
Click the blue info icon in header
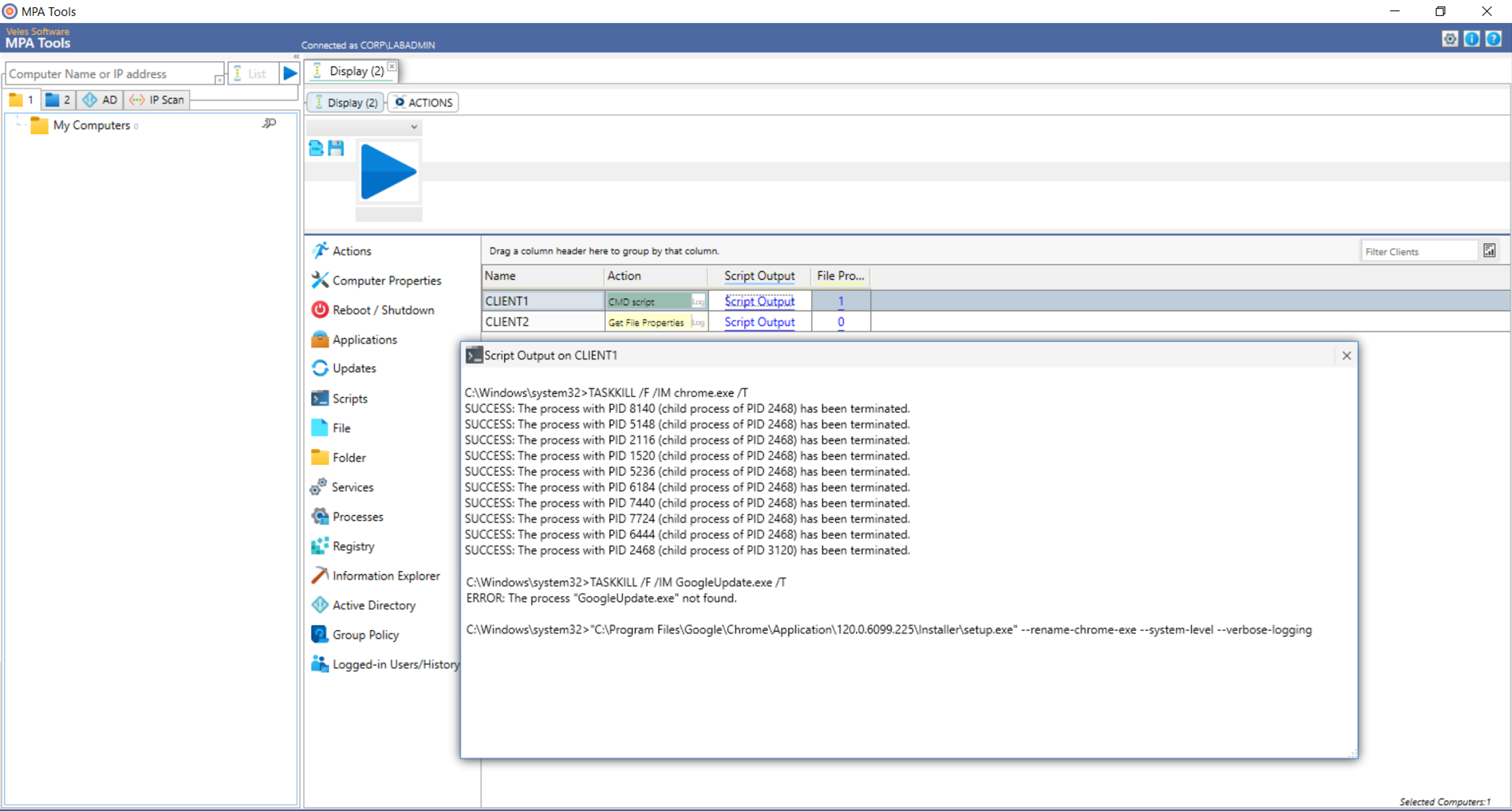tap(1471, 39)
